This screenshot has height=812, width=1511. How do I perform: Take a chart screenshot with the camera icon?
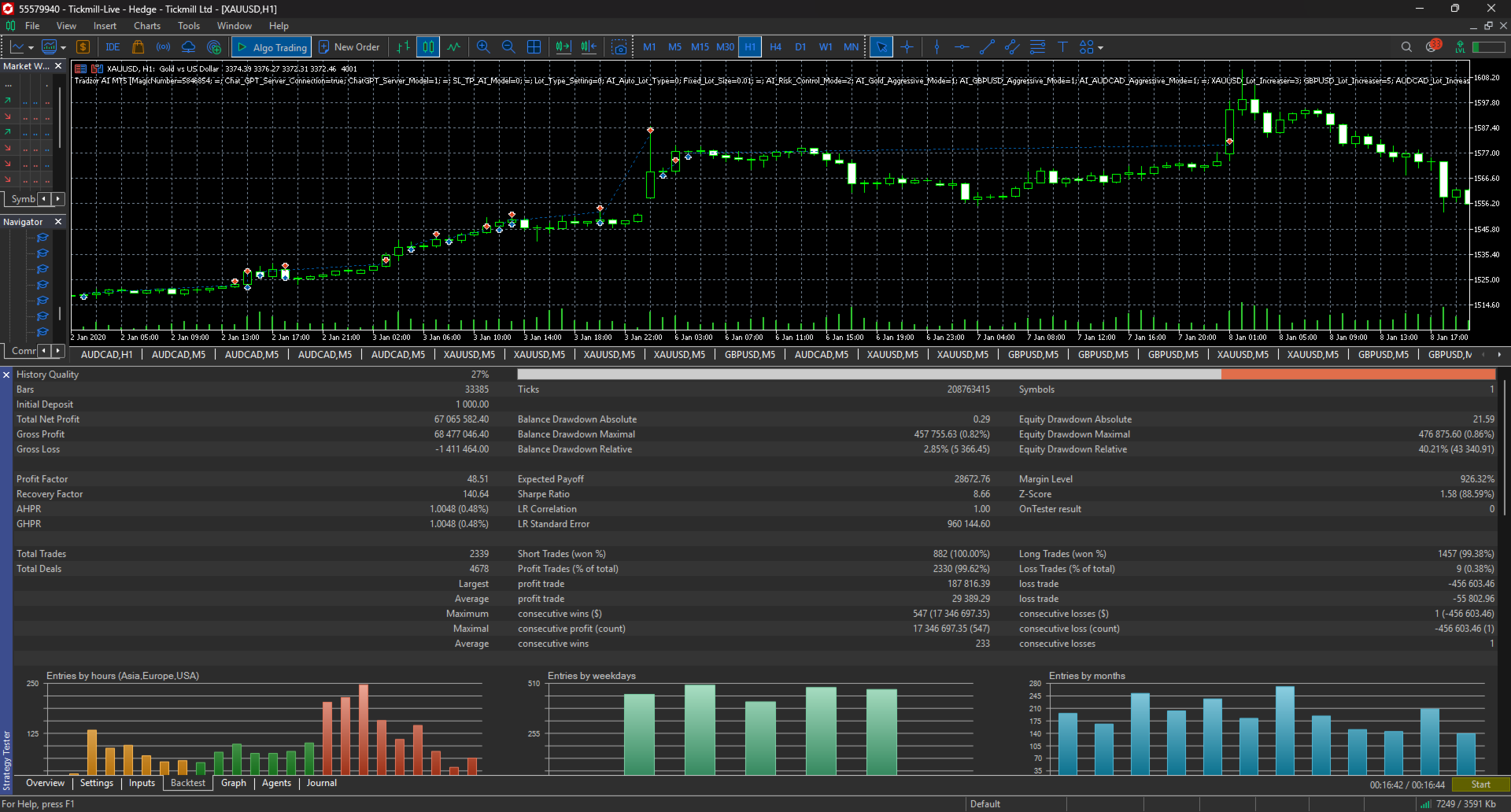[x=620, y=47]
